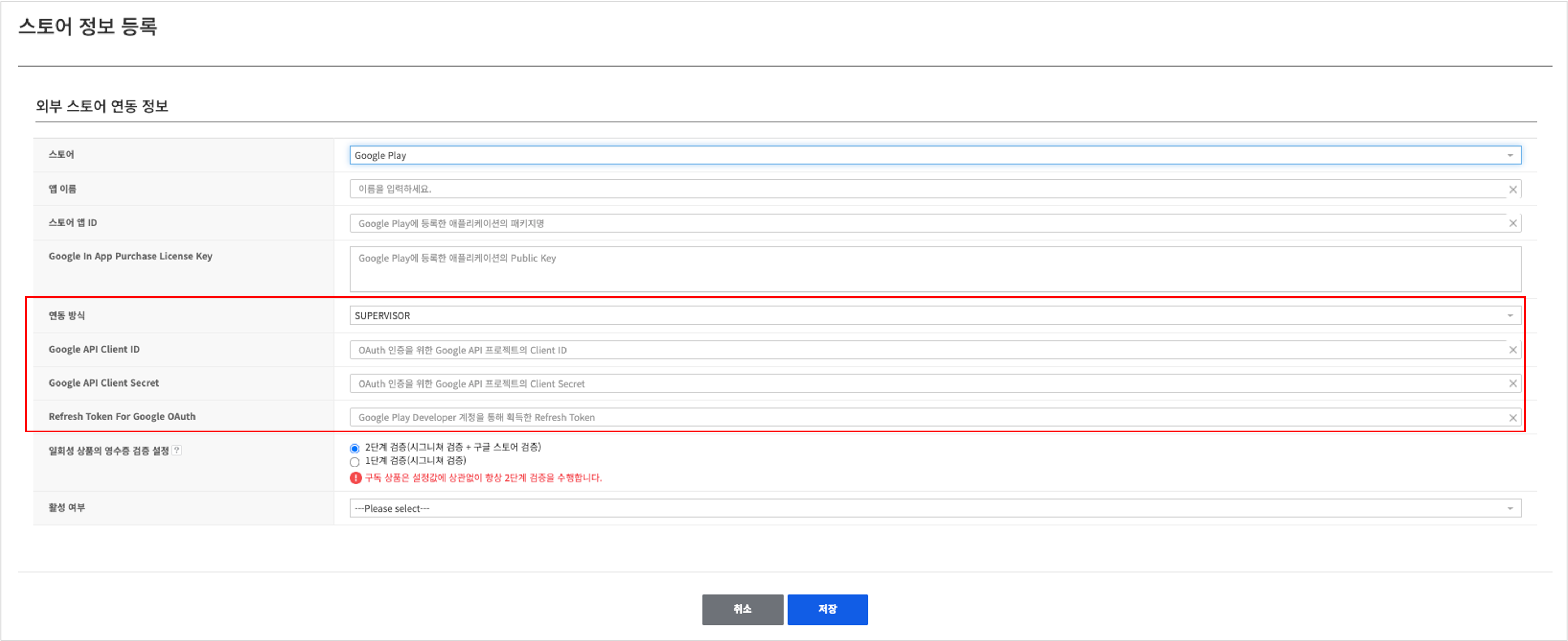Image resolution: width=1568 pixels, height=641 pixels.
Task: Open the 연동 방식 SUPERVISOR dropdown
Action: pos(934,316)
